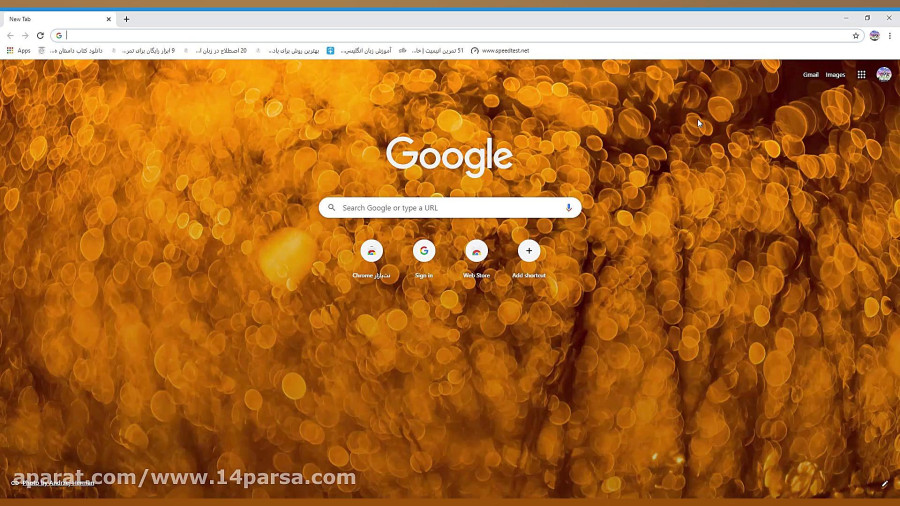Open Google apps grid launcher

[x=861, y=75]
